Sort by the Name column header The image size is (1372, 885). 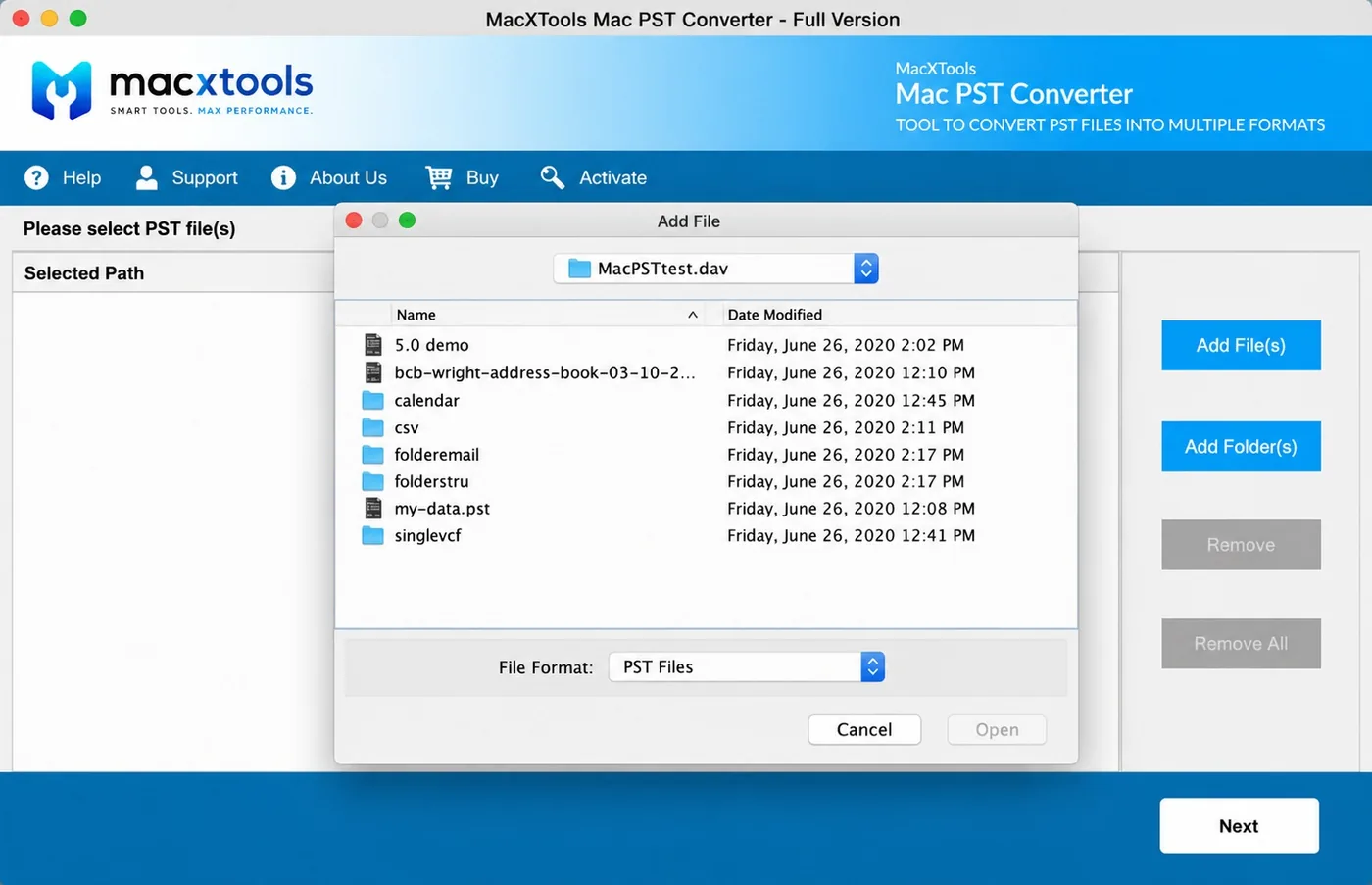(547, 315)
